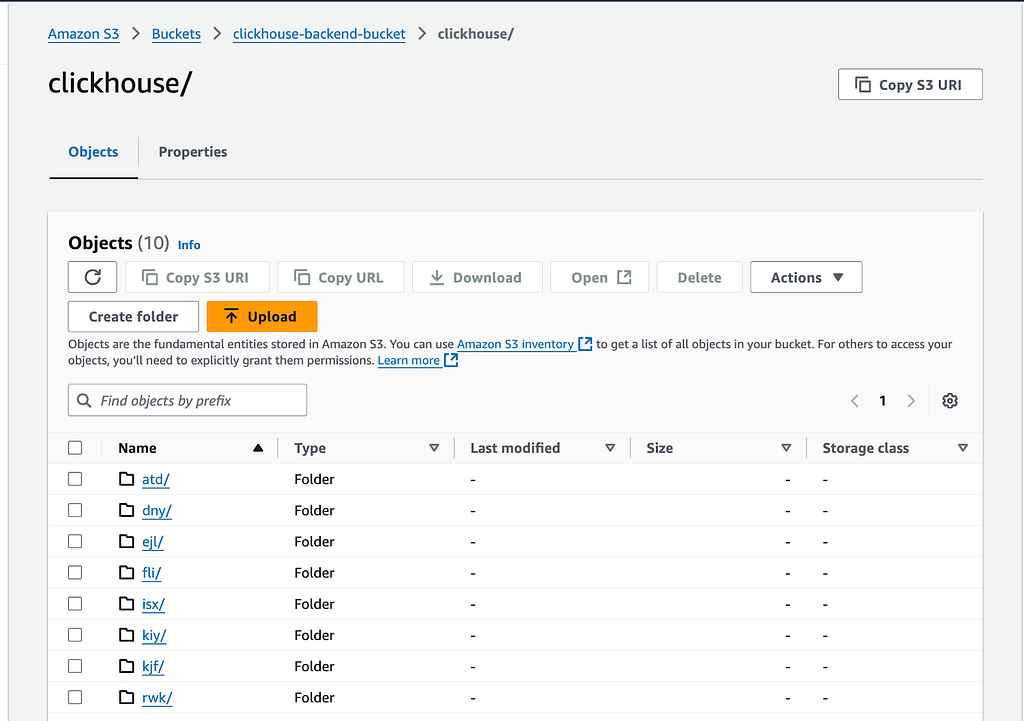Click the Copy URL button
The image size is (1024, 721).
[341, 277]
